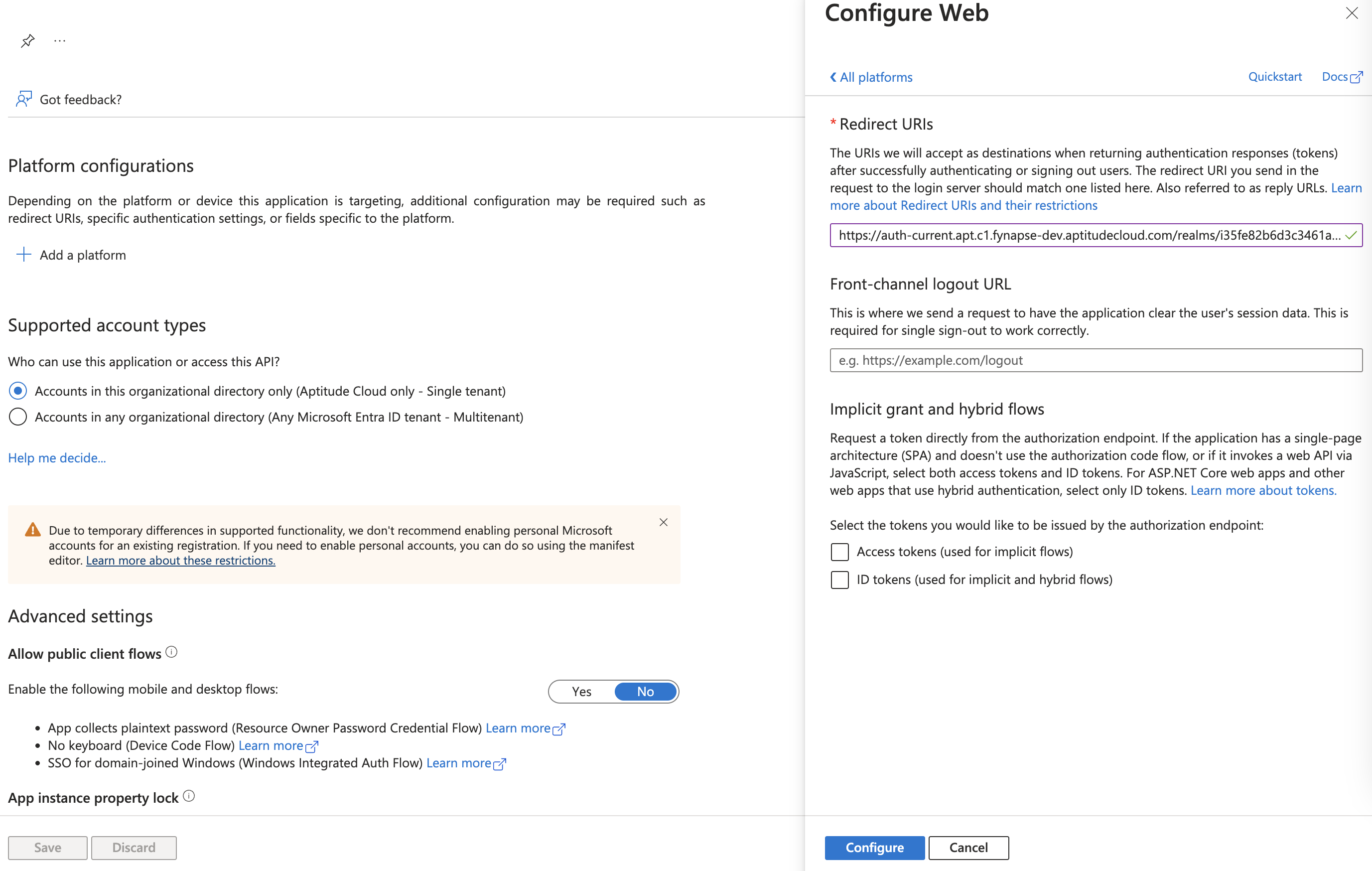The height and width of the screenshot is (871, 1372).
Task: Check ID tokens for implicit and hybrid flows
Action: tap(839, 580)
